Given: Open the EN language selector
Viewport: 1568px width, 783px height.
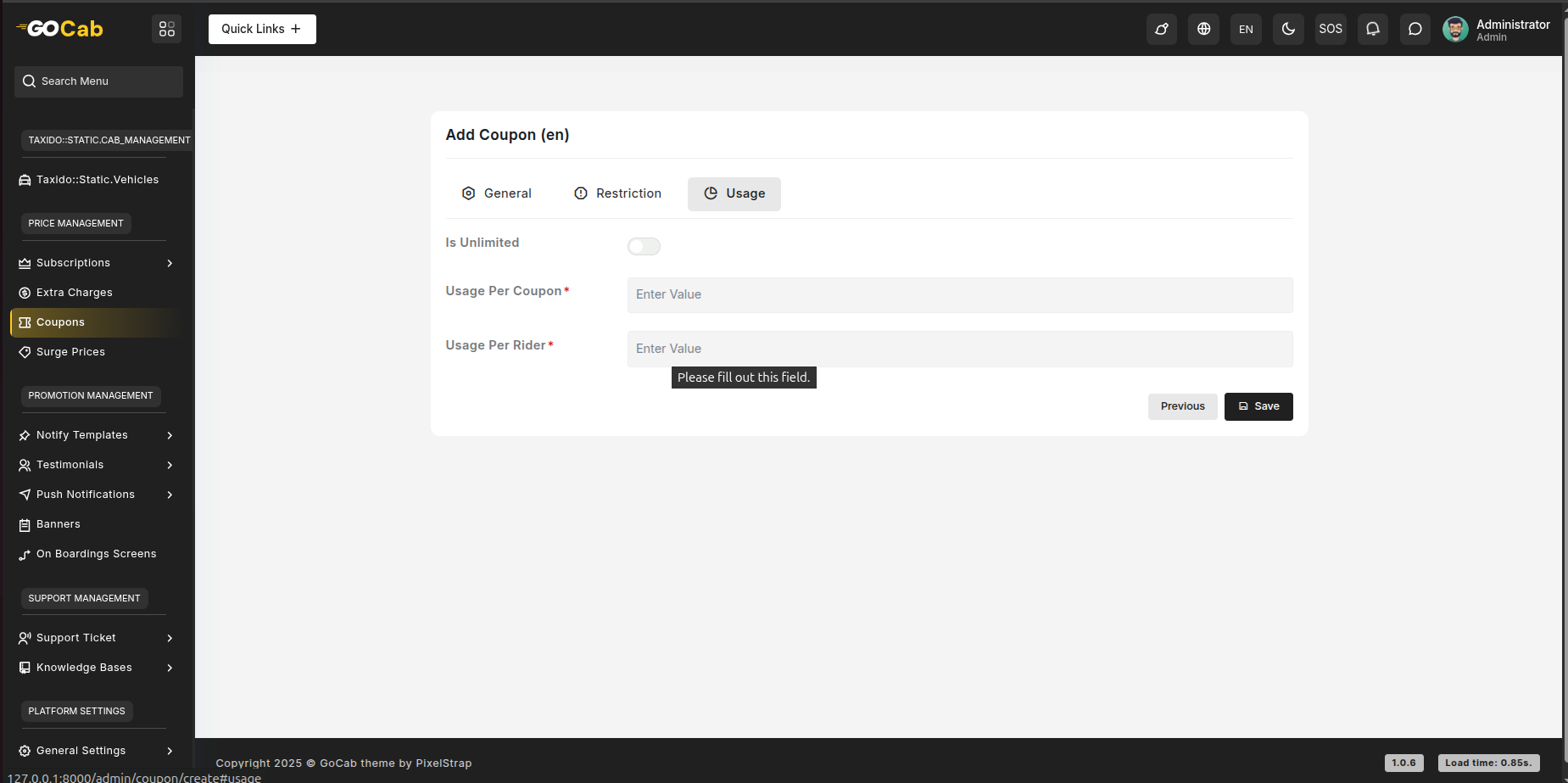Looking at the screenshot, I should click(x=1246, y=29).
